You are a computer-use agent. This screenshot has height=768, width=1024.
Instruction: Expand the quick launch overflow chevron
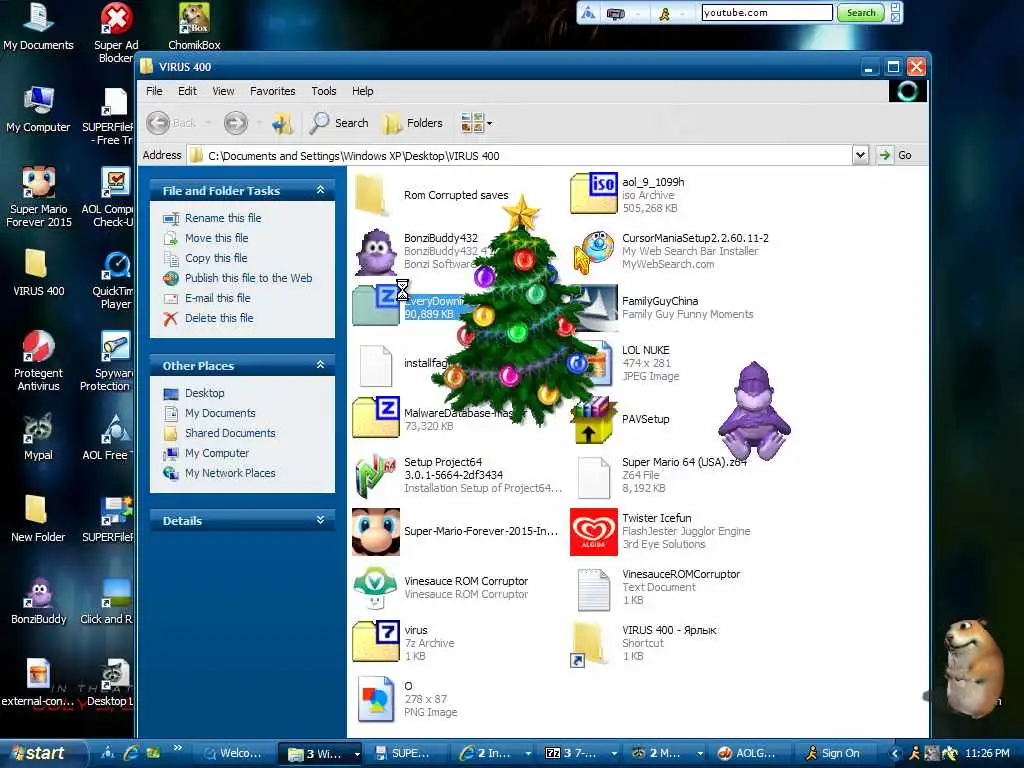(178, 748)
